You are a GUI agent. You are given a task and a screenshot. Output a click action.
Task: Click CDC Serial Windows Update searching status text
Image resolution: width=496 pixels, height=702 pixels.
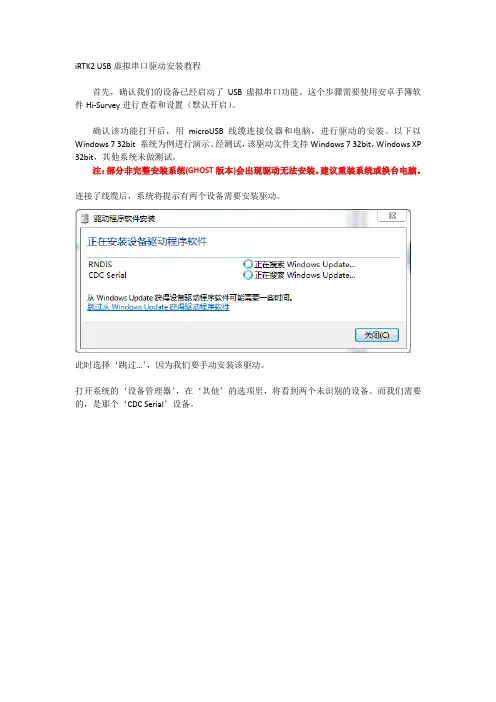pos(305,275)
